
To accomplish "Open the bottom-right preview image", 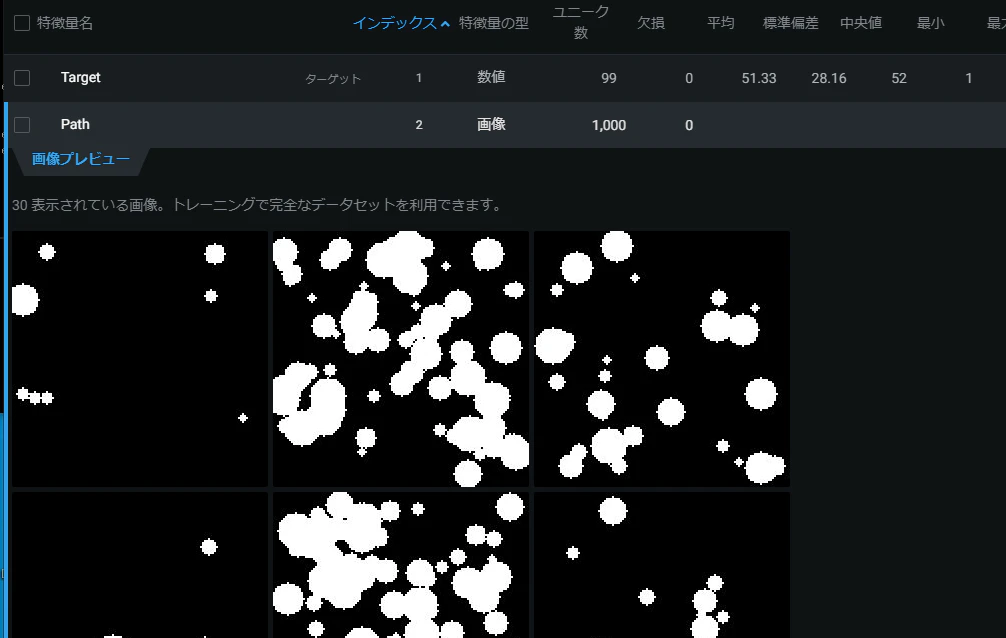I will point(662,565).
